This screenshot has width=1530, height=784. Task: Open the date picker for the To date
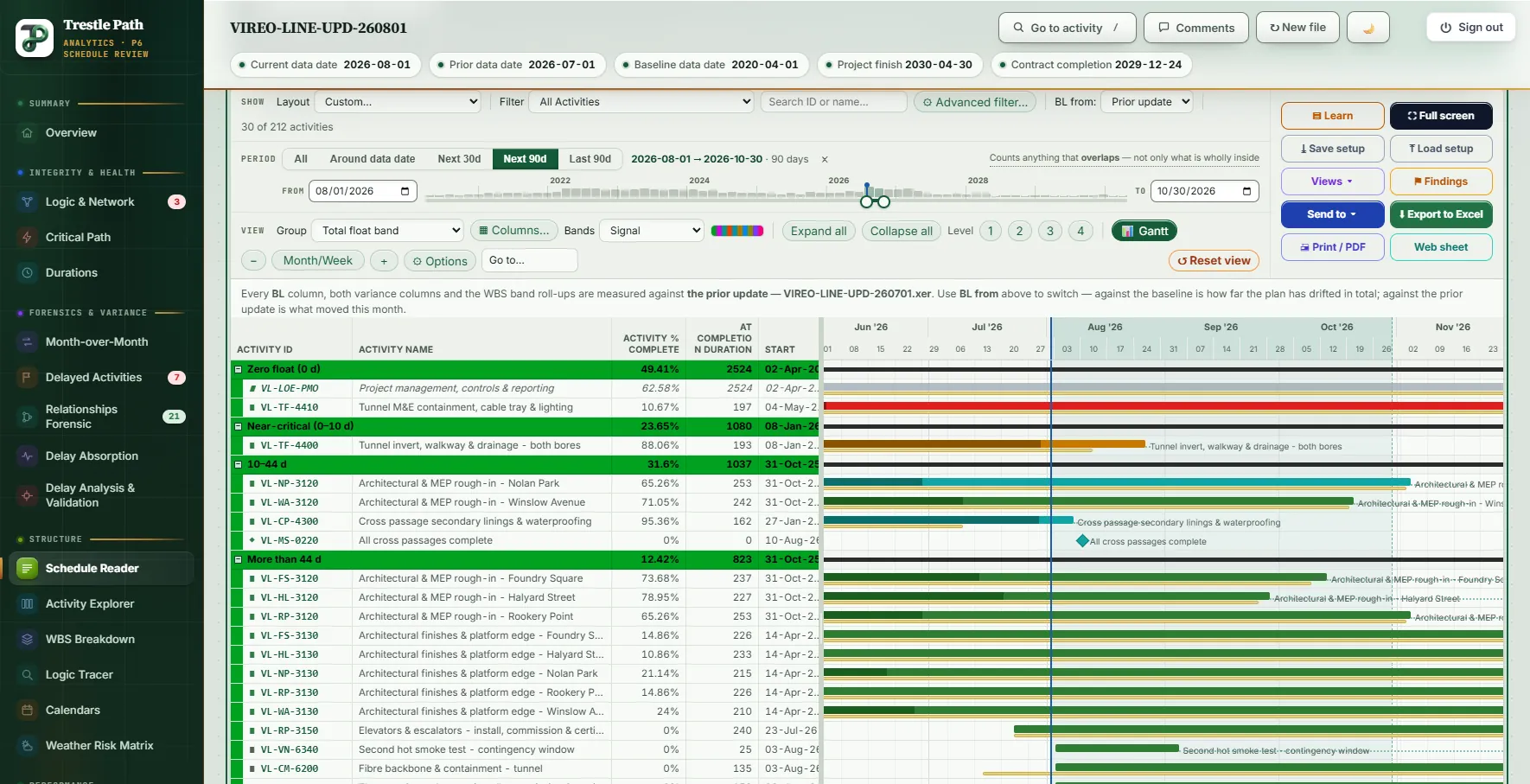pos(1246,191)
